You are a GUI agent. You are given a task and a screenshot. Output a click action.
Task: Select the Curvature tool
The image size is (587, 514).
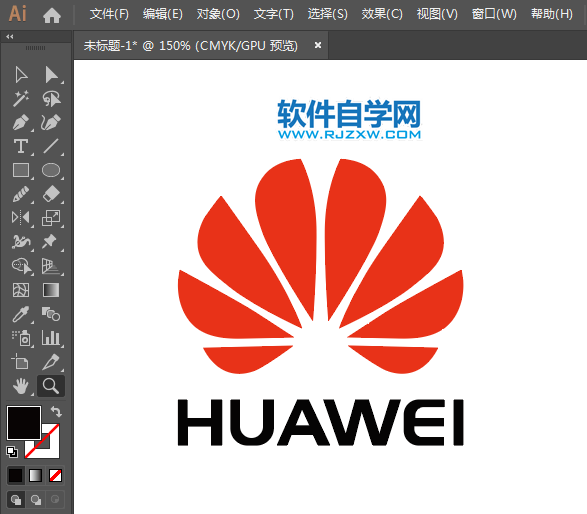point(51,122)
